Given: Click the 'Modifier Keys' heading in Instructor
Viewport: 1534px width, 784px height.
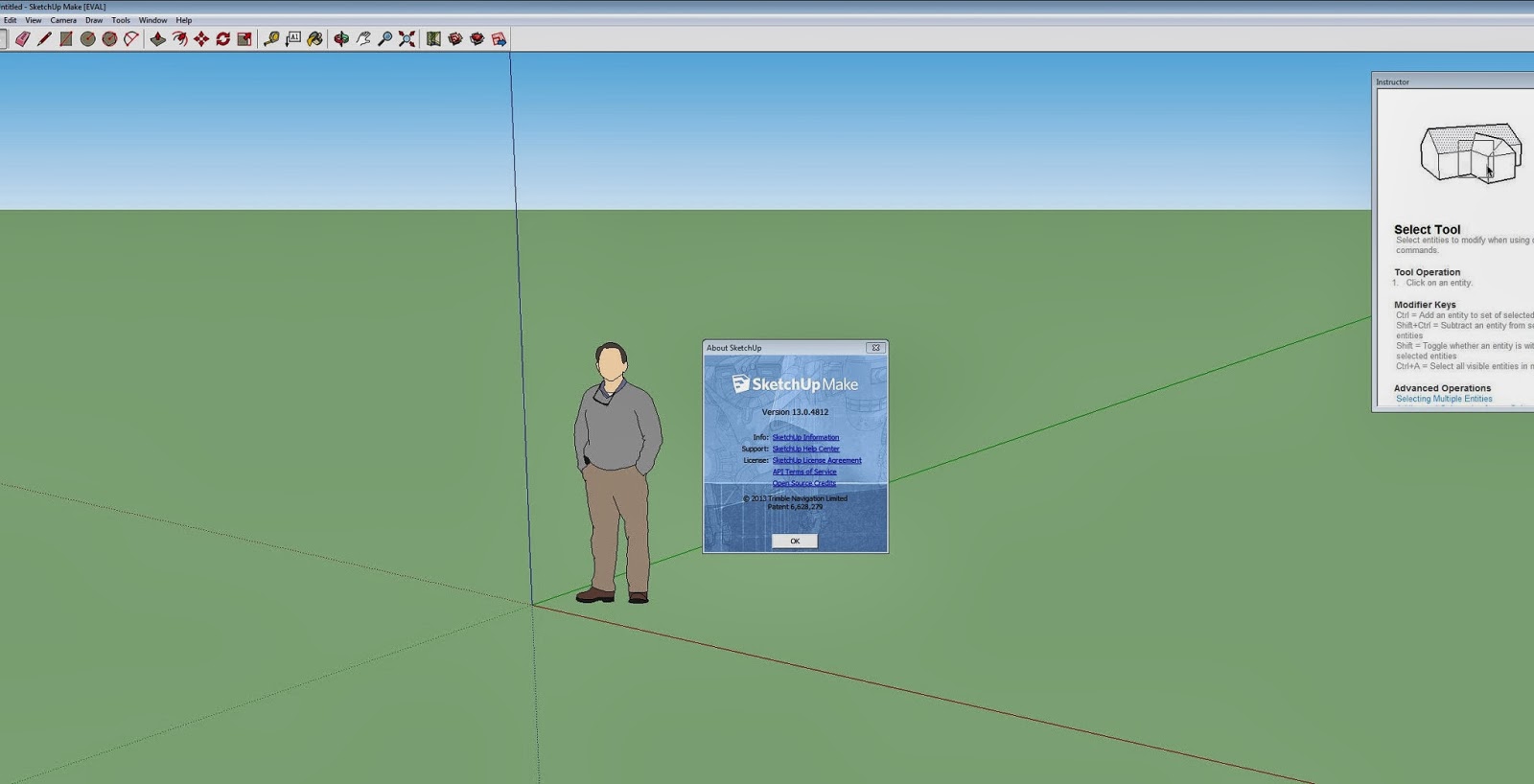Looking at the screenshot, I should [x=1425, y=305].
